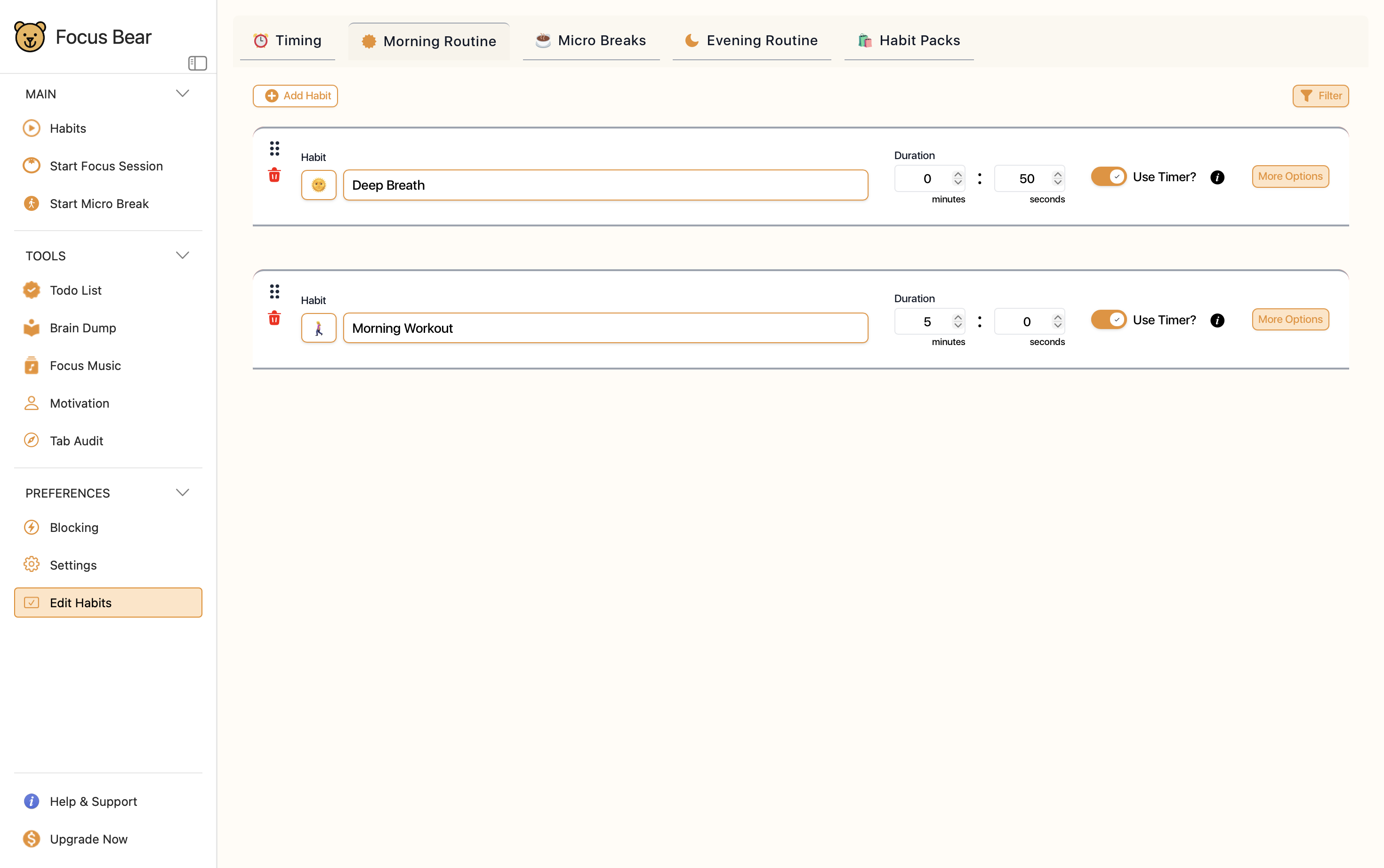The width and height of the screenshot is (1384, 868).
Task: Disable Use Timer for Deep Breath
Action: click(x=1109, y=177)
